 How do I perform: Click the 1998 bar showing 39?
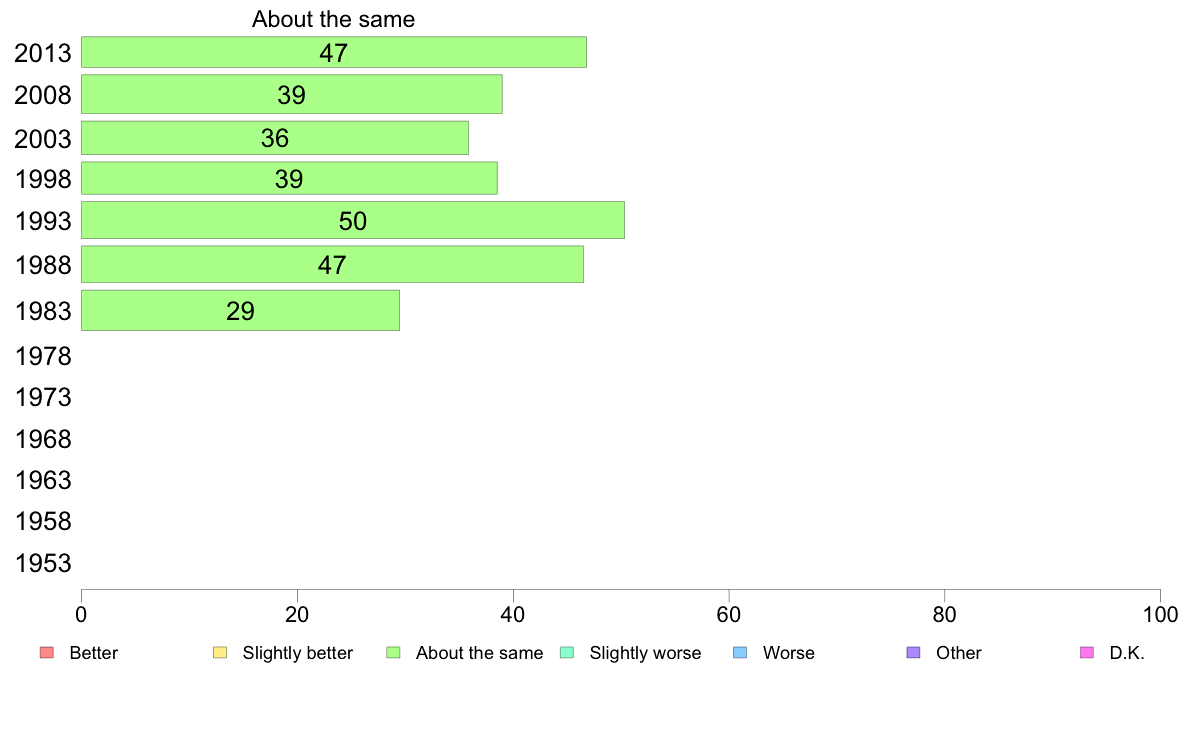point(289,179)
